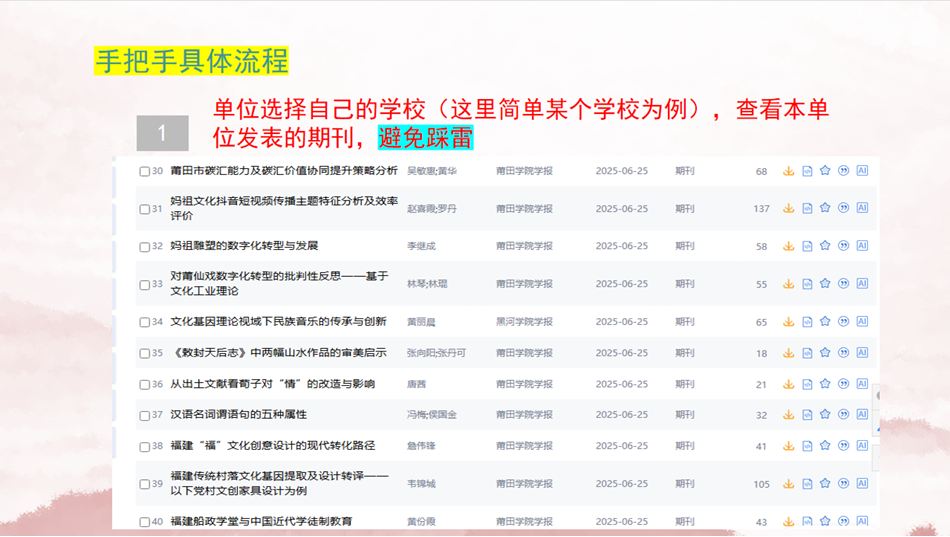Star article 36 about 荀子
950x537 pixels.
[x=825, y=384]
